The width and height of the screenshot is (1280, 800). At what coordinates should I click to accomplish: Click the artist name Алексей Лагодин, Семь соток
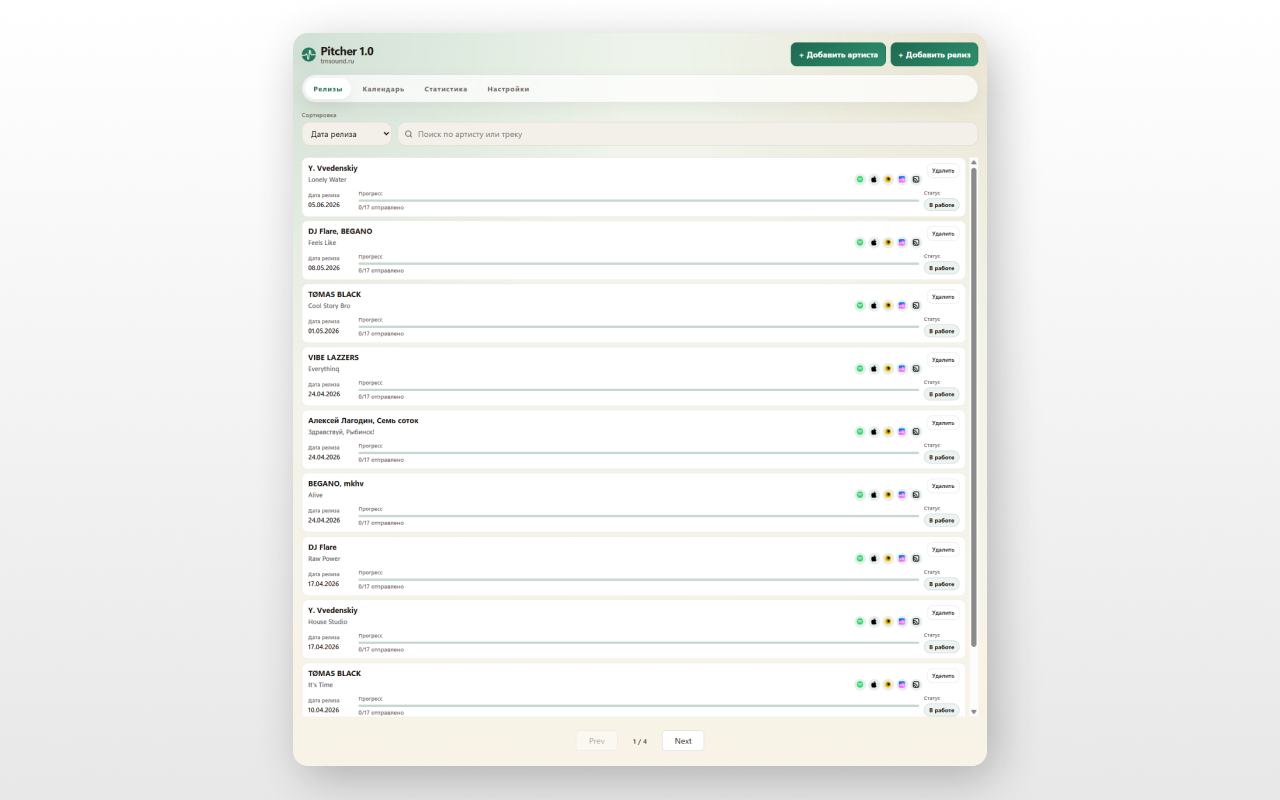pos(363,420)
